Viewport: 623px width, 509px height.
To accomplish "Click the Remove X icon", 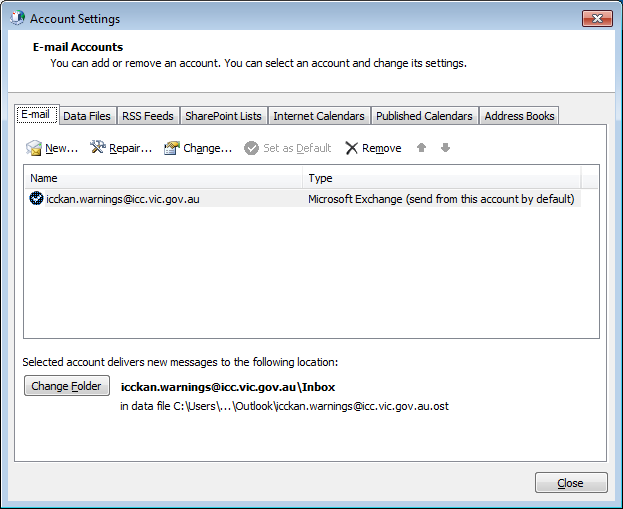I will (351, 148).
